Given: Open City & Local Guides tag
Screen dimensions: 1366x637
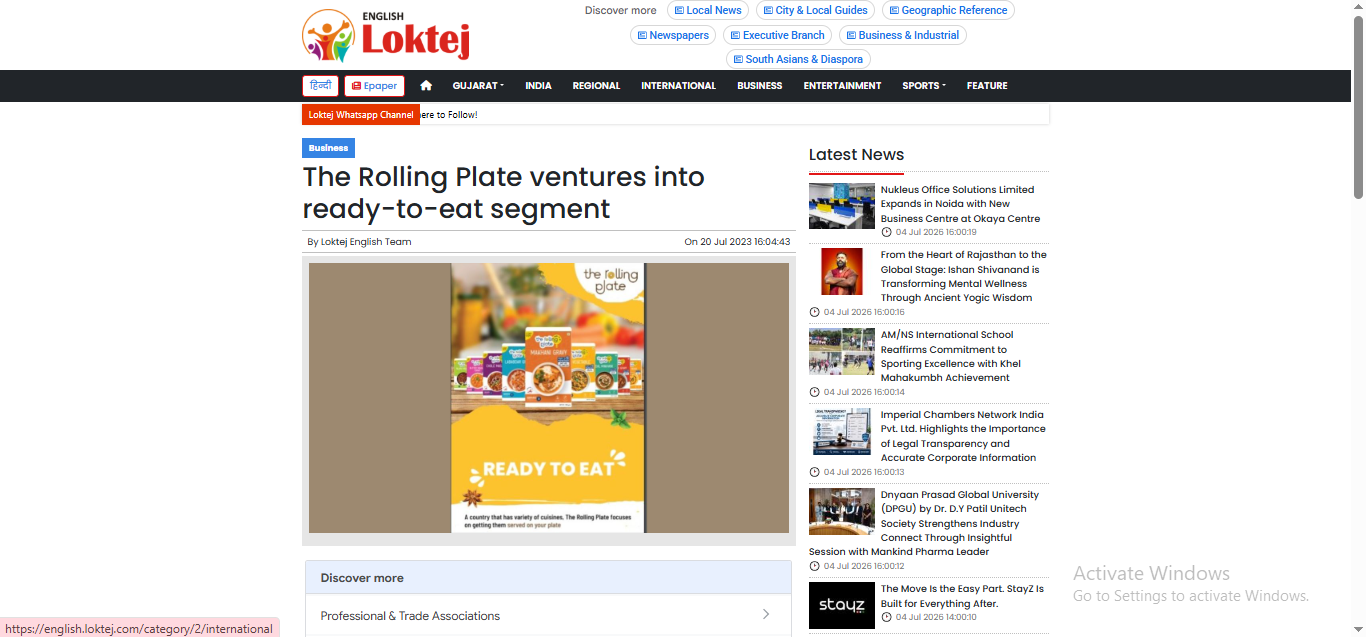Looking at the screenshot, I should tap(815, 10).
